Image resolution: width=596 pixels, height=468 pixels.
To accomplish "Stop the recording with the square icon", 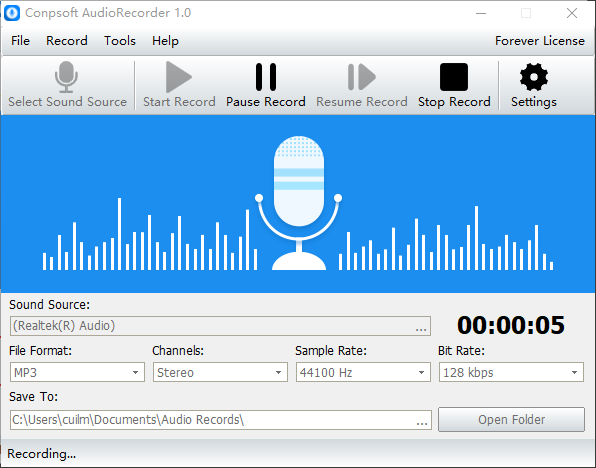I will pyautogui.click(x=454, y=77).
